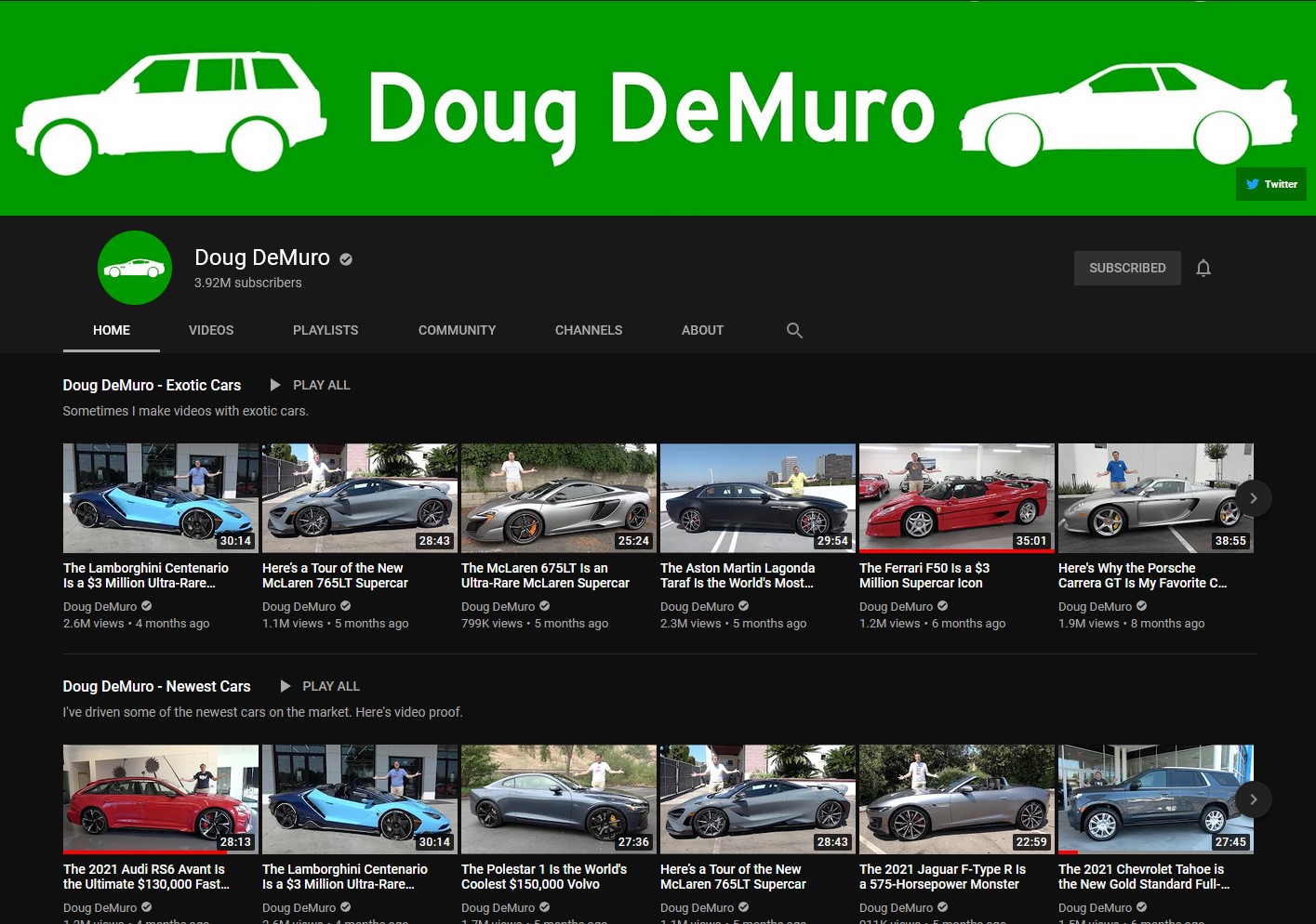
Task: Open the 2021 Audi RS6 Avant thumbnail
Action: [x=161, y=799]
